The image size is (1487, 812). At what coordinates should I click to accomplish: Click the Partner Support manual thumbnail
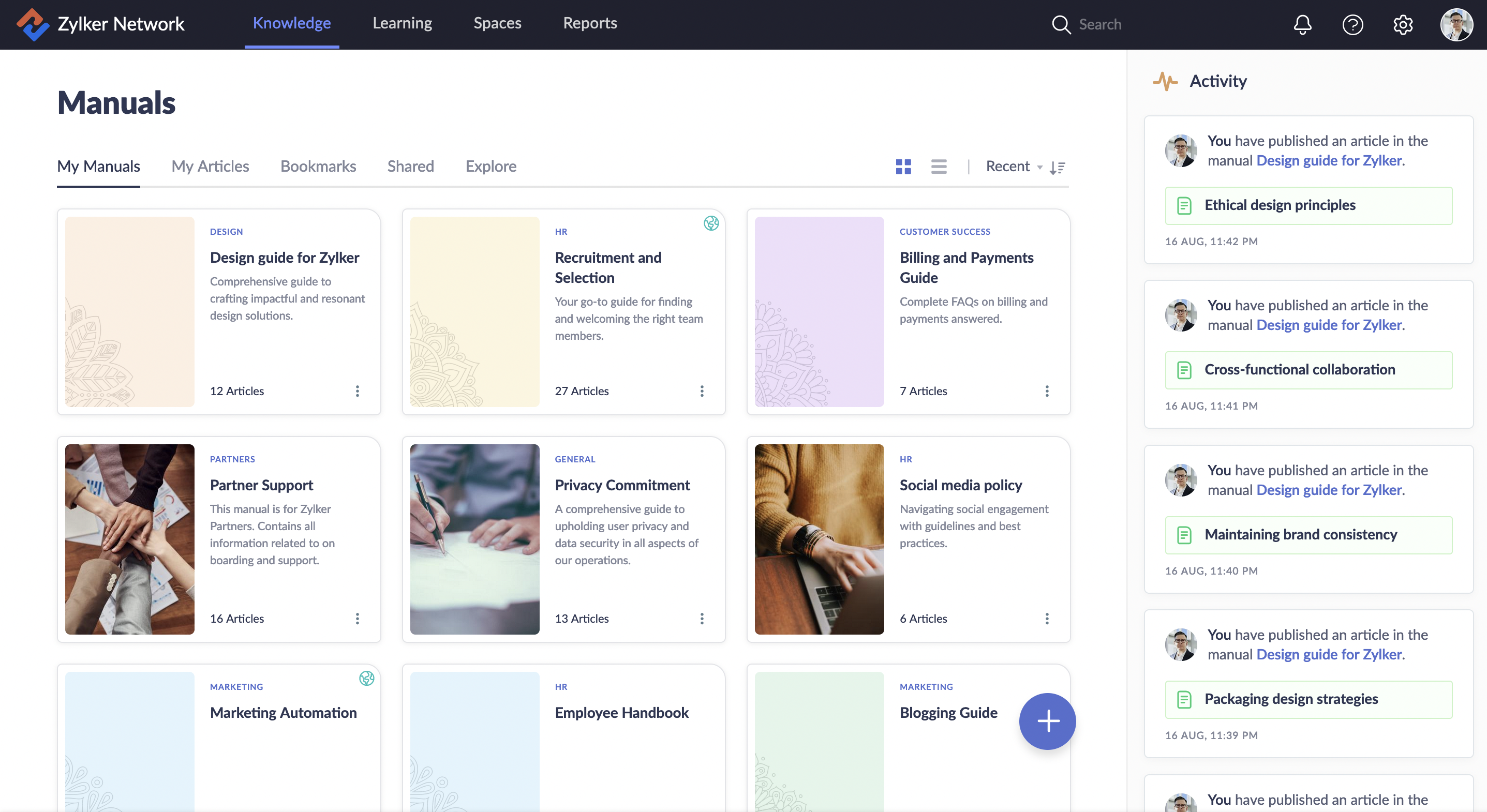pos(129,539)
